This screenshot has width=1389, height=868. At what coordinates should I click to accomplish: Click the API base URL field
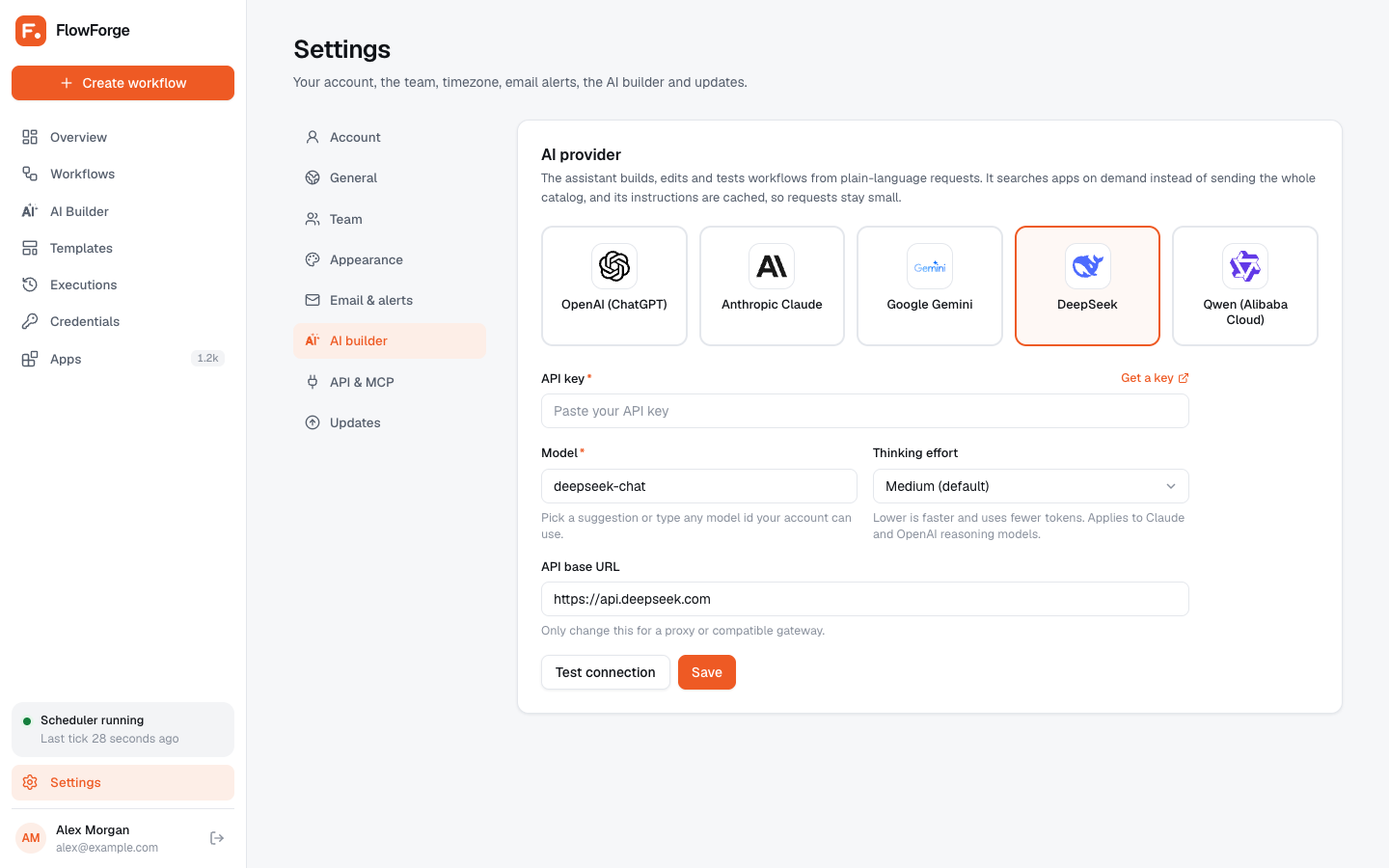pos(865,599)
